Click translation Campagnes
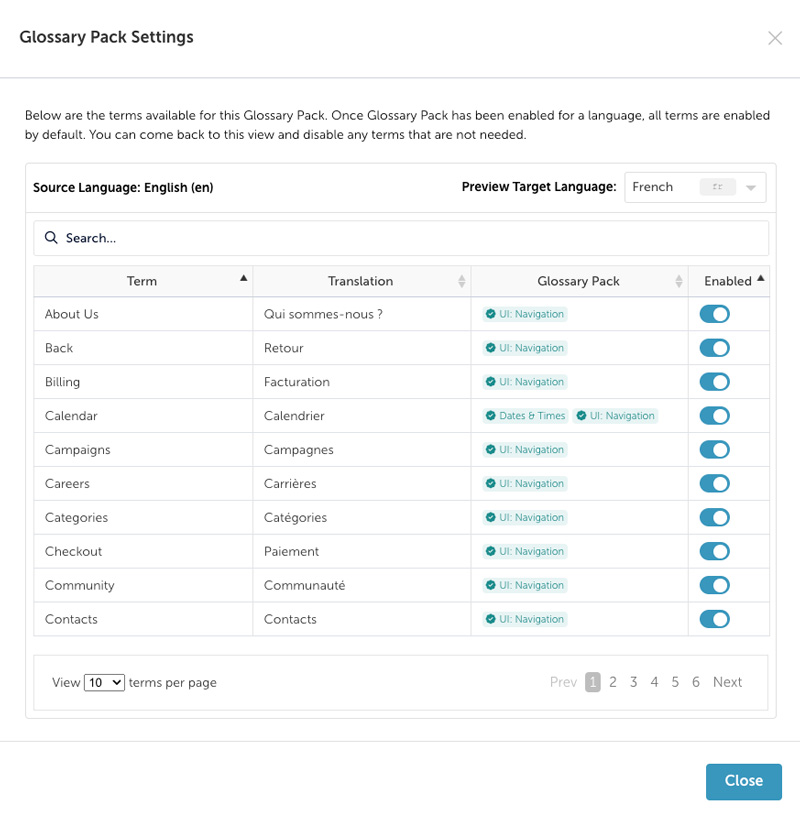The width and height of the screenshot is (800, 821). click(x=298, y=450)
